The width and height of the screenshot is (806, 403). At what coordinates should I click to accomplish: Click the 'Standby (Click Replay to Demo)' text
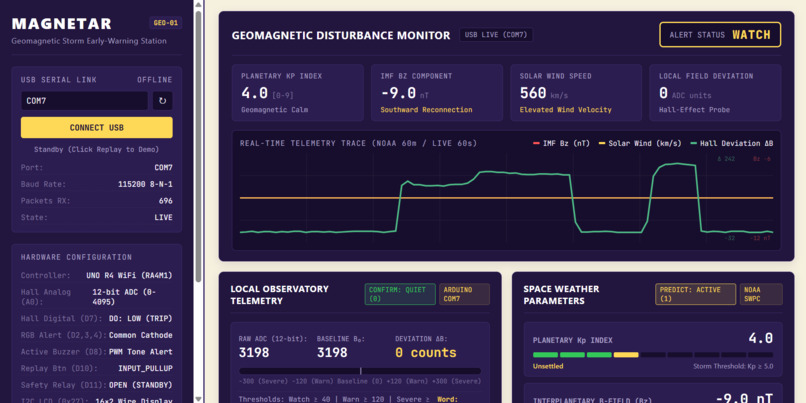tap(97, 150)
